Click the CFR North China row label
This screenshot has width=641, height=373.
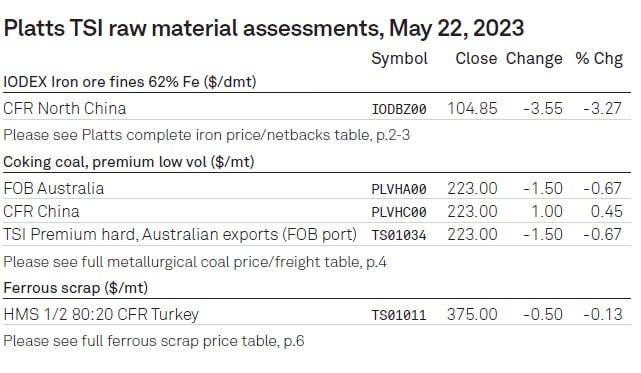[x=65, y=108]
